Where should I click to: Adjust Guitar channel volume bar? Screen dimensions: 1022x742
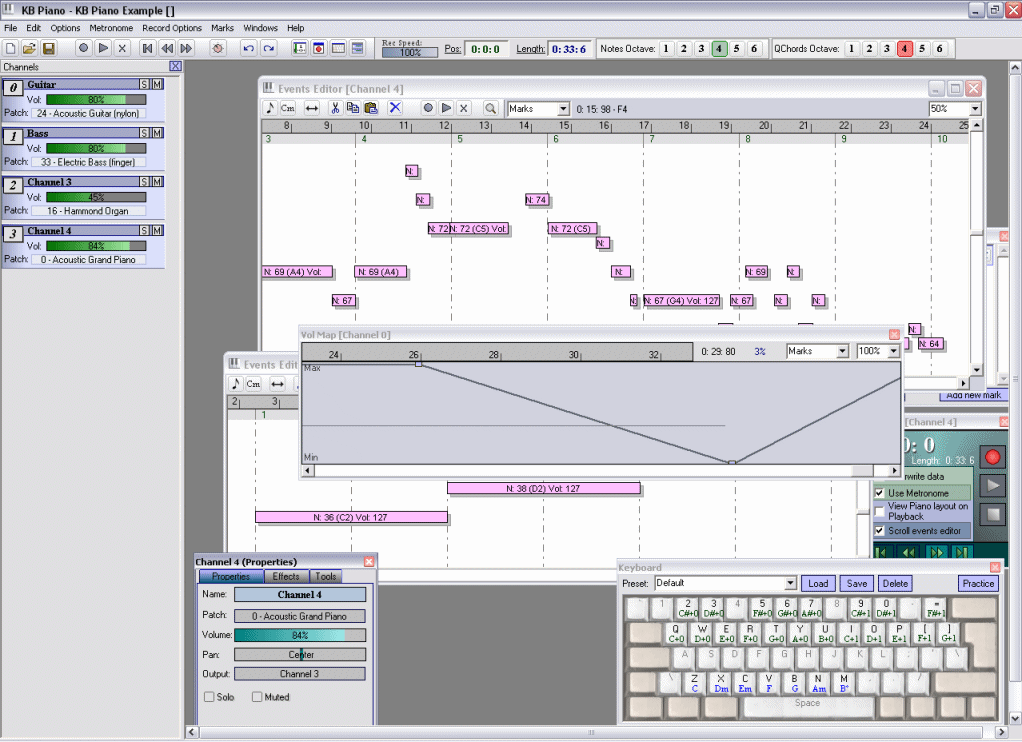tap(96, 100)
